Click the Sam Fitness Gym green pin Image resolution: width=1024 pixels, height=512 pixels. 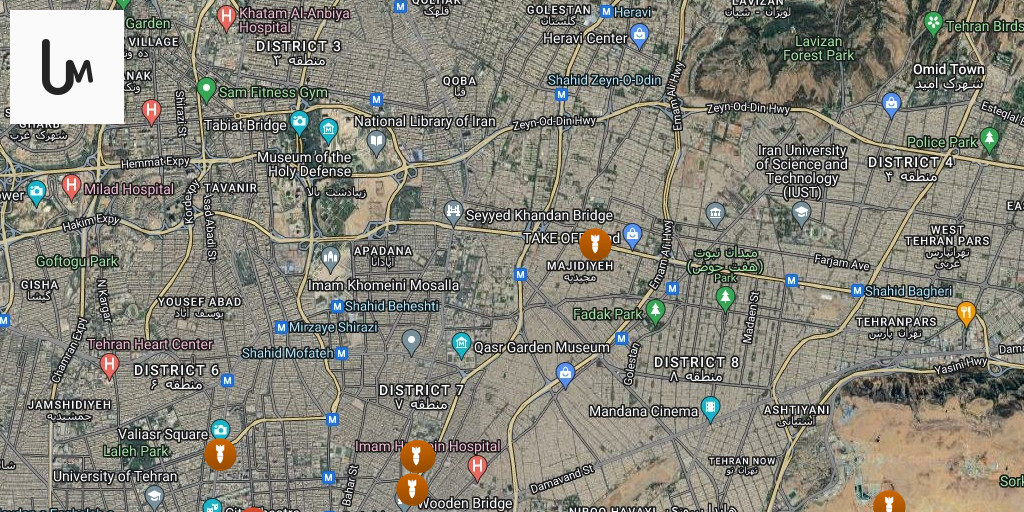[x=206, y=89]
